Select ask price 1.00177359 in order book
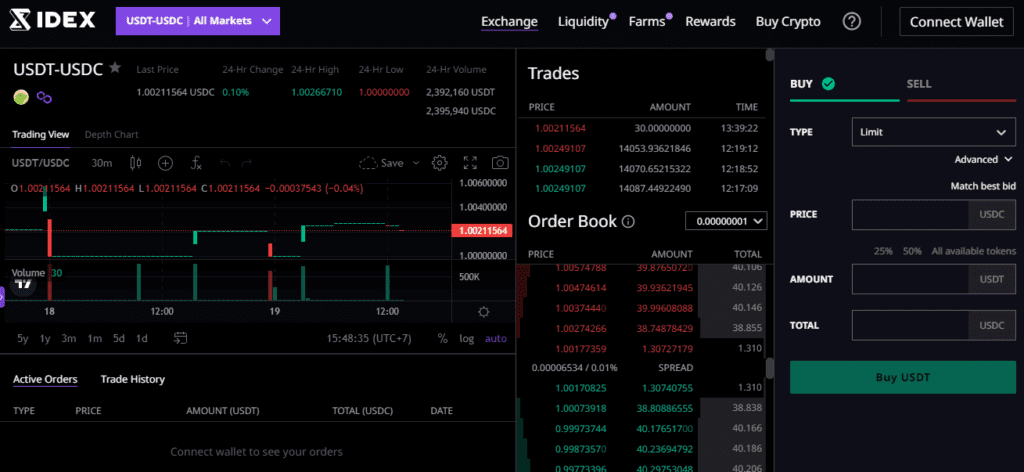The image size is (1024, 472). [581, 349]
